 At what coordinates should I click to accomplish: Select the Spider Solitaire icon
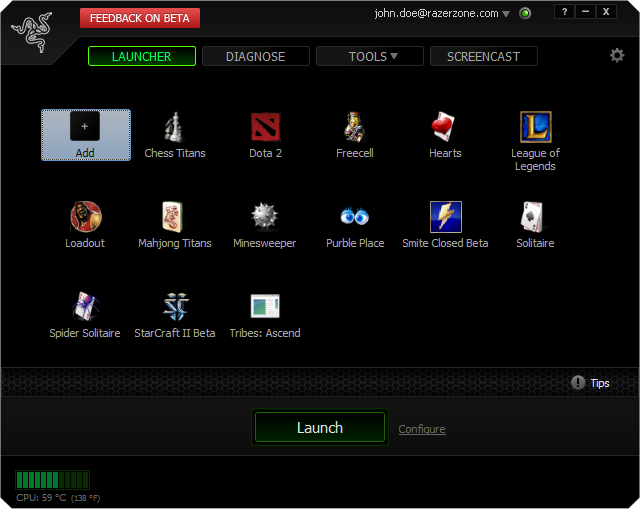(x=85, y=306)
